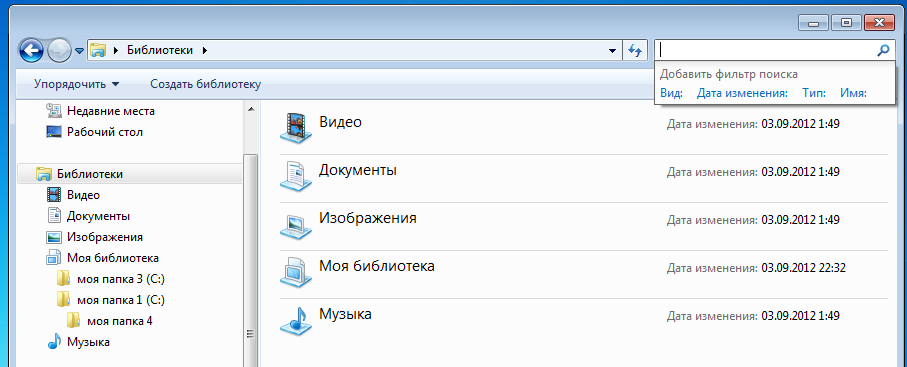The height and width of the screenshot is (367, 907).
Task: Select Рабочий стол in navigation pane
Action: coord(105,132)
